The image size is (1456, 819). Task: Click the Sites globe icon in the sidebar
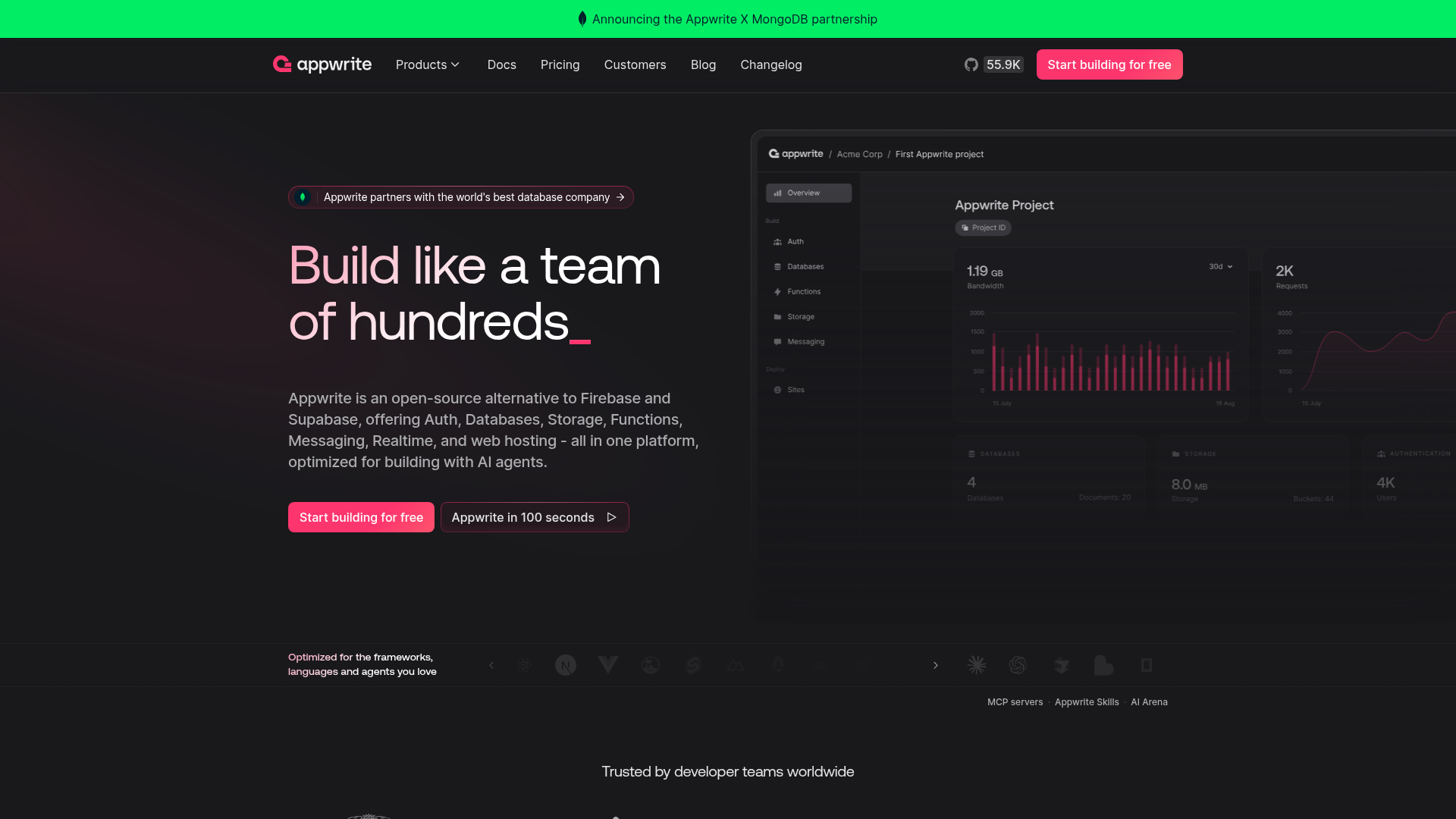point(777,390)
